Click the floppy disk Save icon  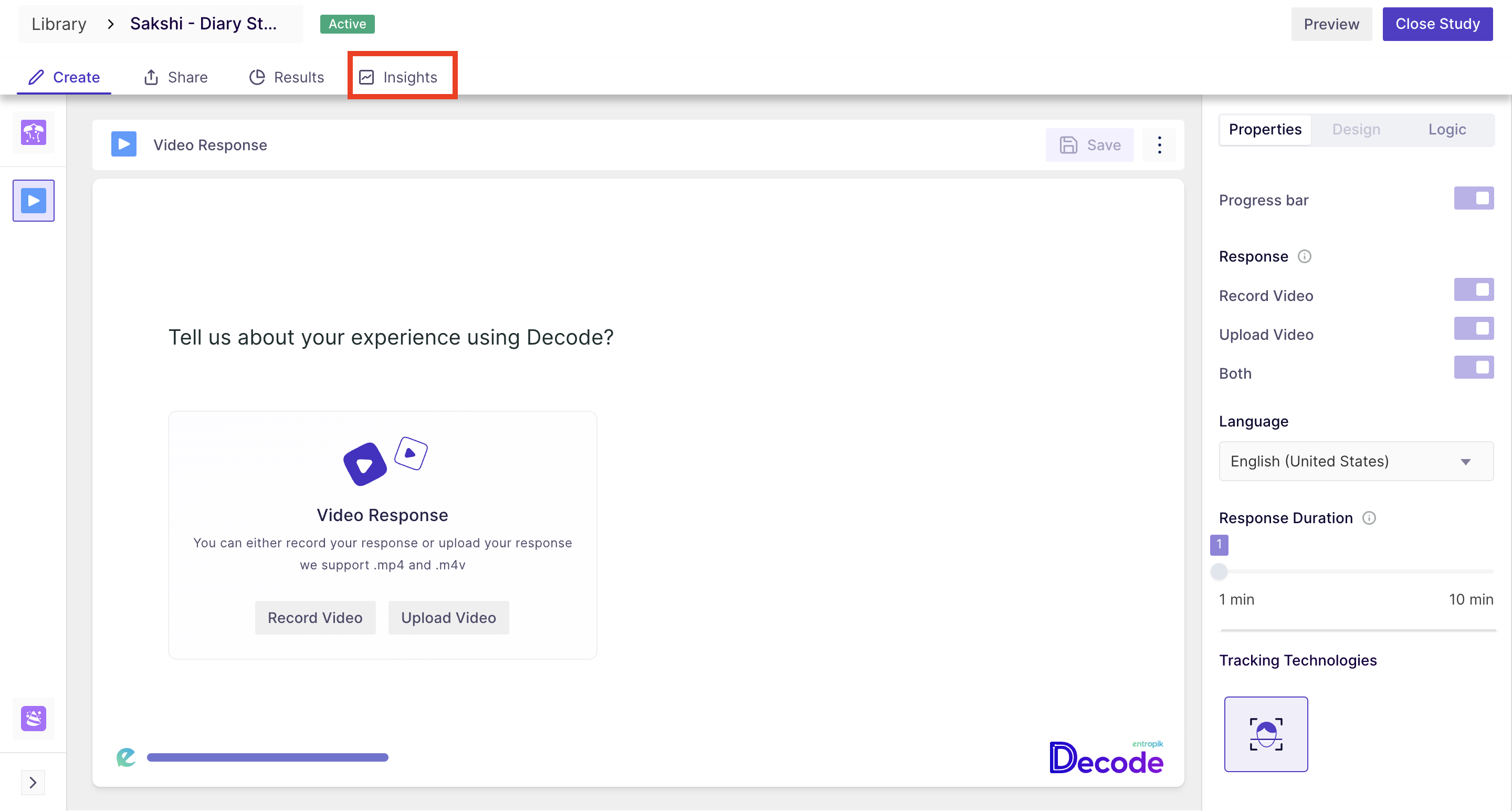click(x=1068, y=145)
